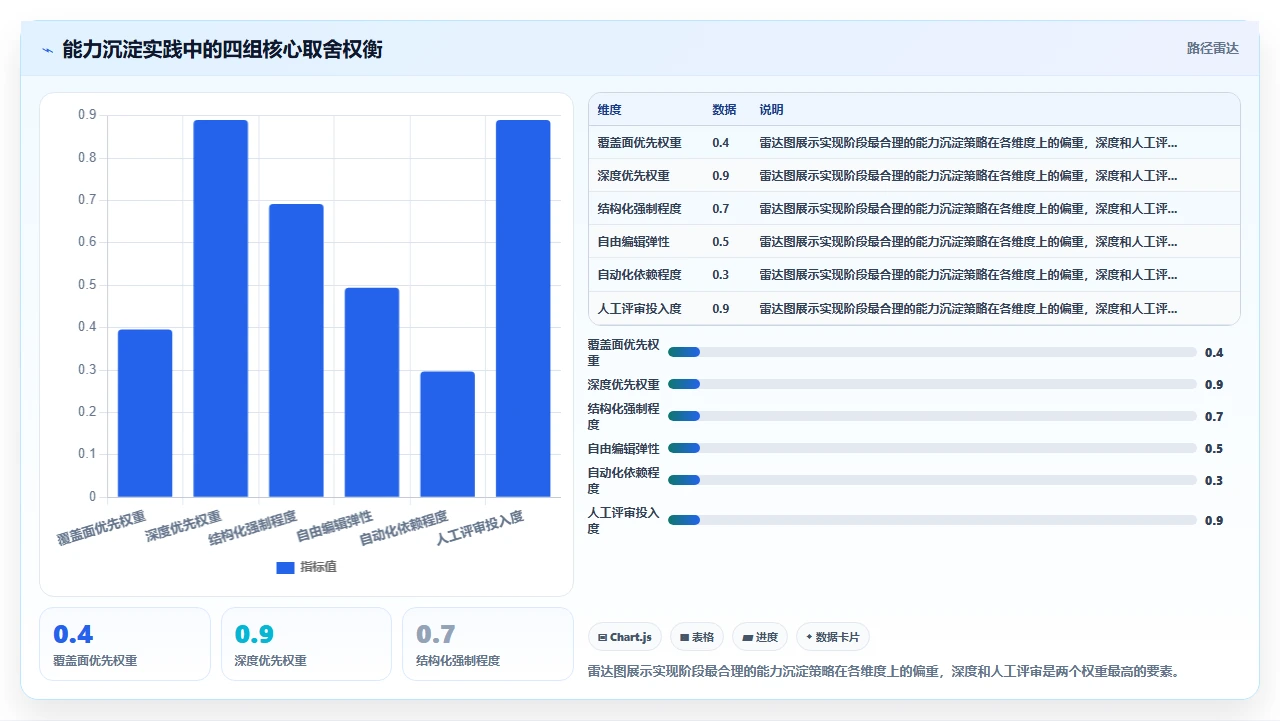Viewport: 1280px width, 721px height.
Task: Select the 数据 column header
Action: 724,110
